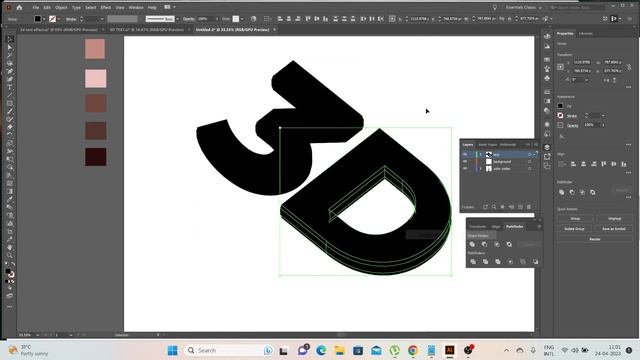Screen dimensions: 640x360
Task: Expand the color codes layer disclosure arrow
Action: pos(481,169)
